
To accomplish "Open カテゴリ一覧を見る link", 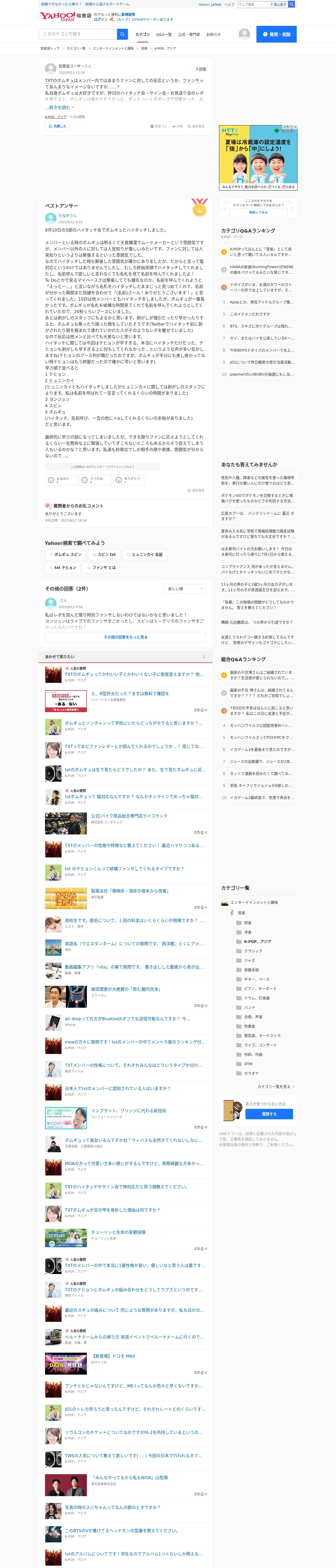I will (x=276, y=1087).
